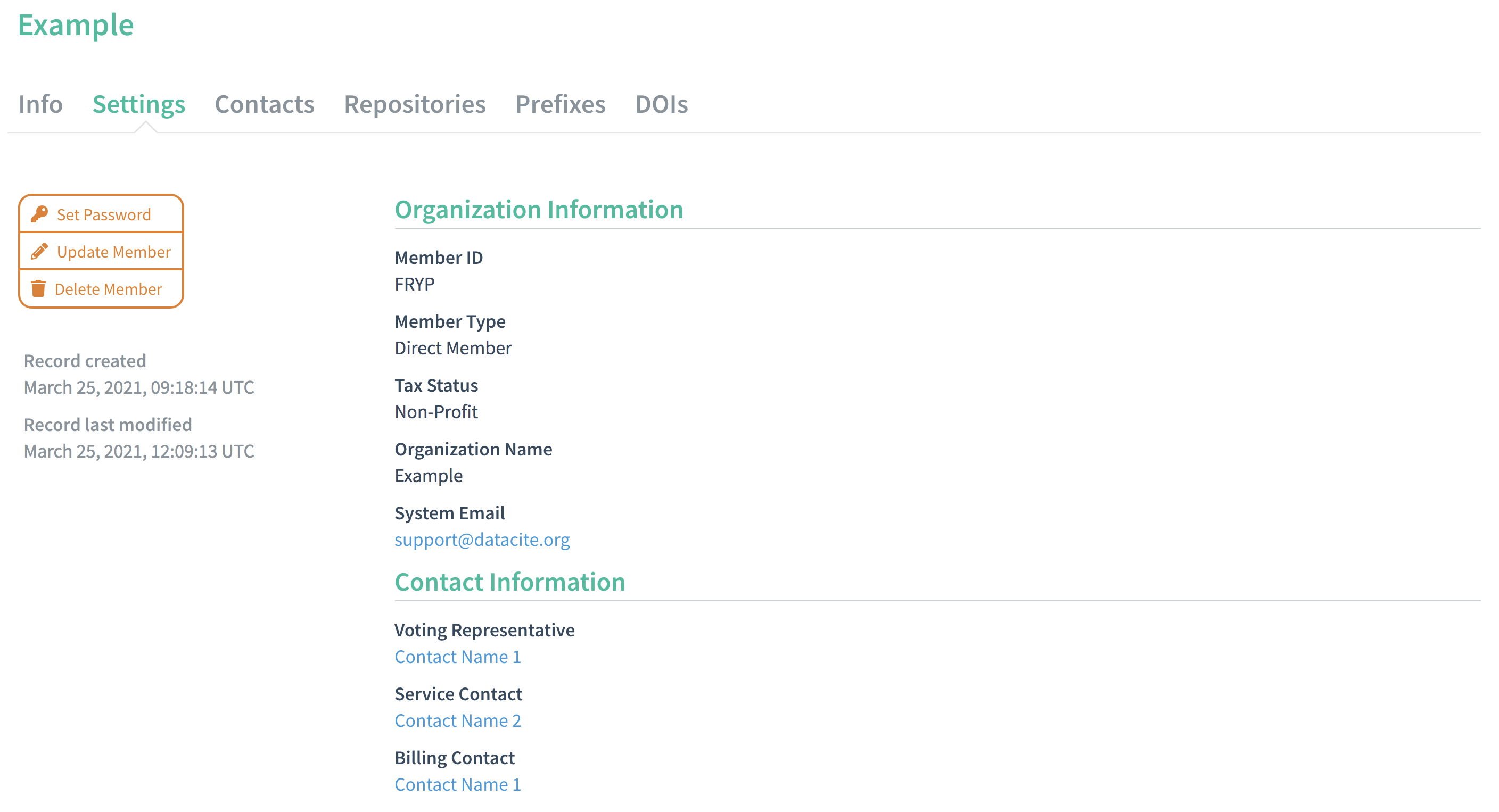This screenshot has height=812, width=1499.
Task: Open Voting Representative's Contact Name 1 link
Action: (x=457, y=656)
